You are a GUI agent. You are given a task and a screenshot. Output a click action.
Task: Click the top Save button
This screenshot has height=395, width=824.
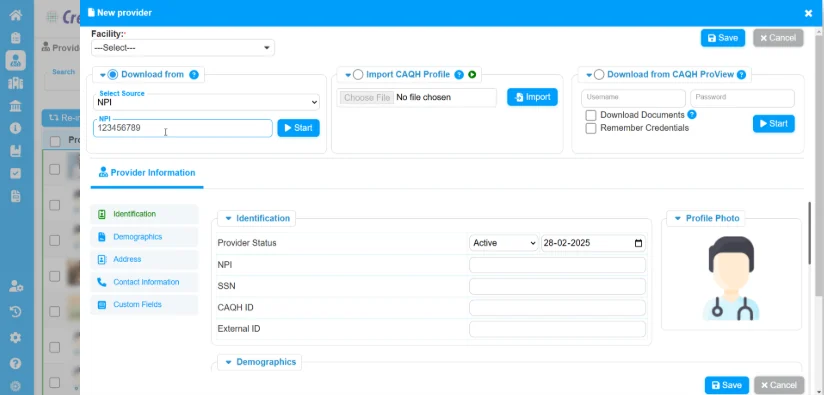(723, 38)
